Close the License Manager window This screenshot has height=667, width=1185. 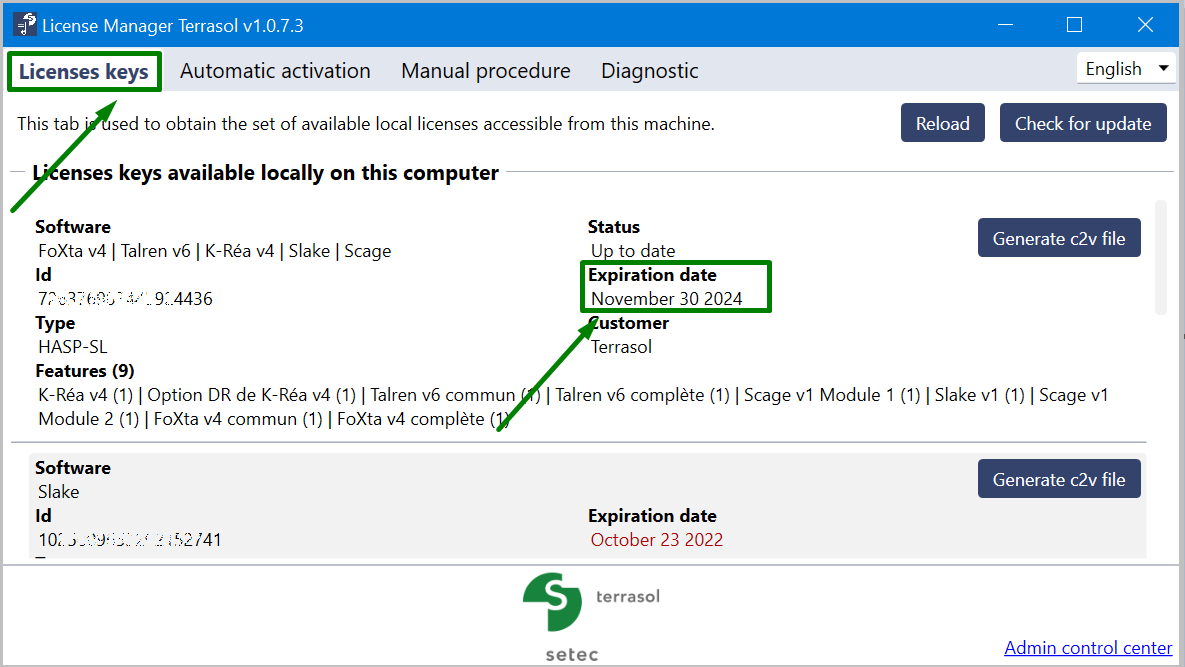[1145, 25]
